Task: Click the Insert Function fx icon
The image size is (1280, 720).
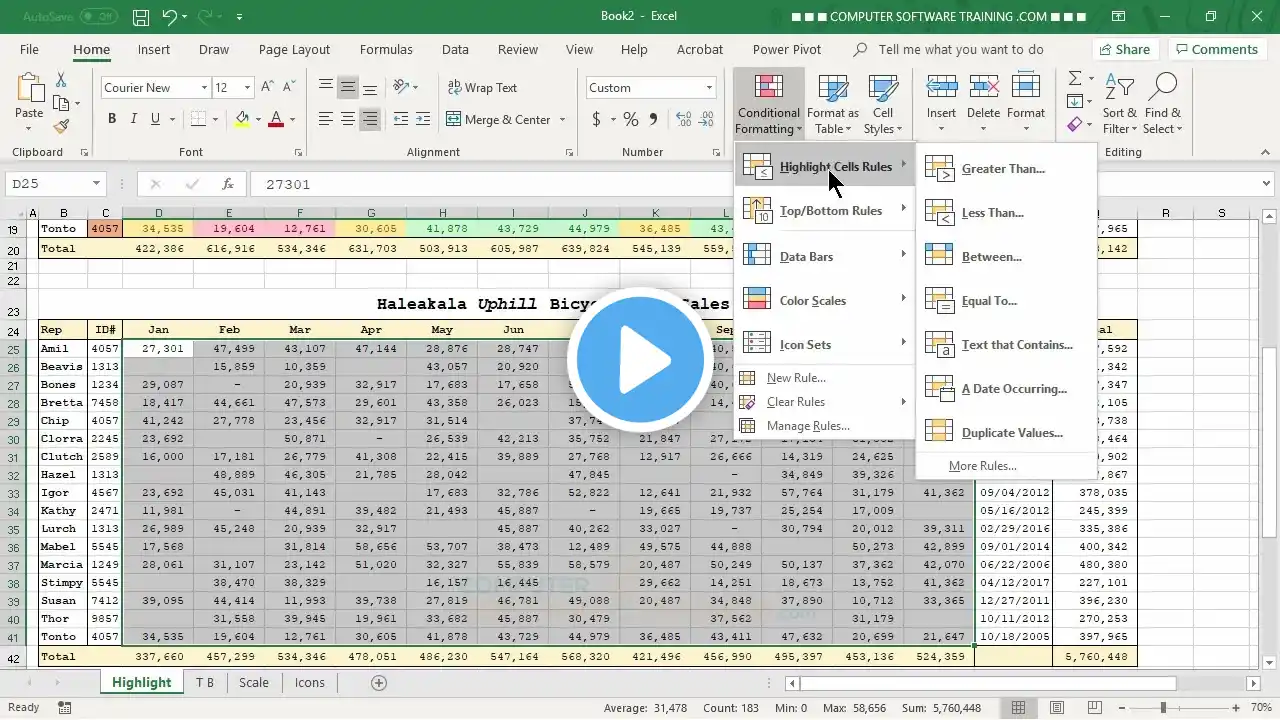Action: 228,184
